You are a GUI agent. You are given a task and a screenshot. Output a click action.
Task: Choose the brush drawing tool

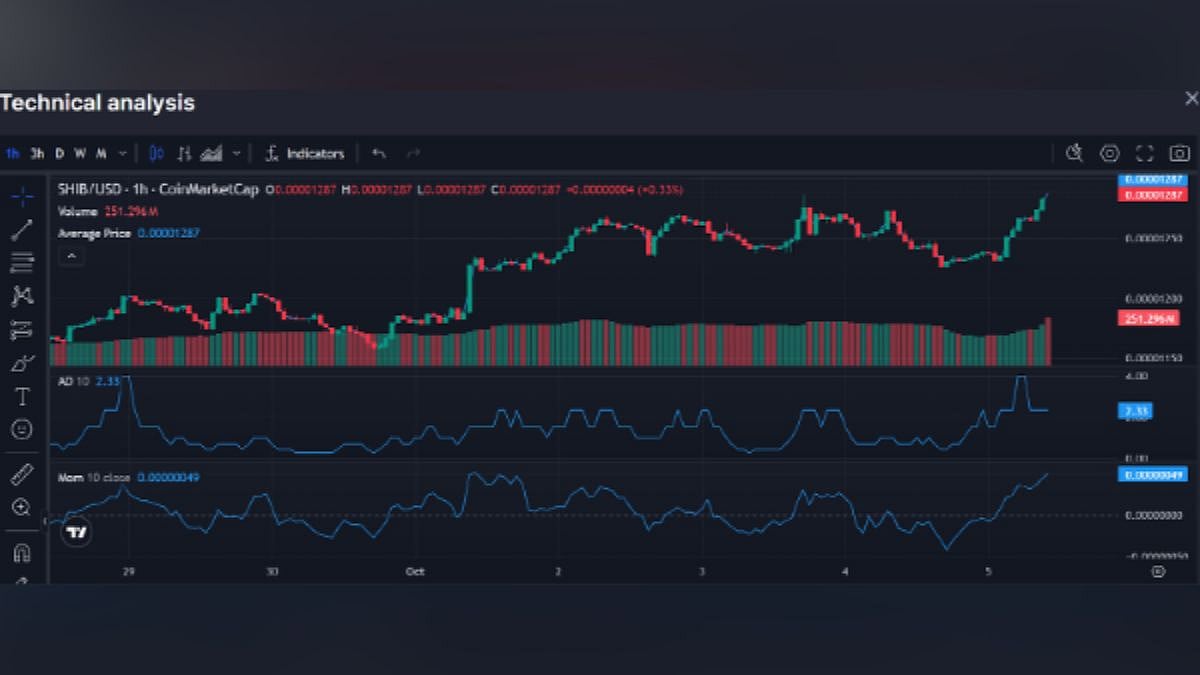(22, 363)
